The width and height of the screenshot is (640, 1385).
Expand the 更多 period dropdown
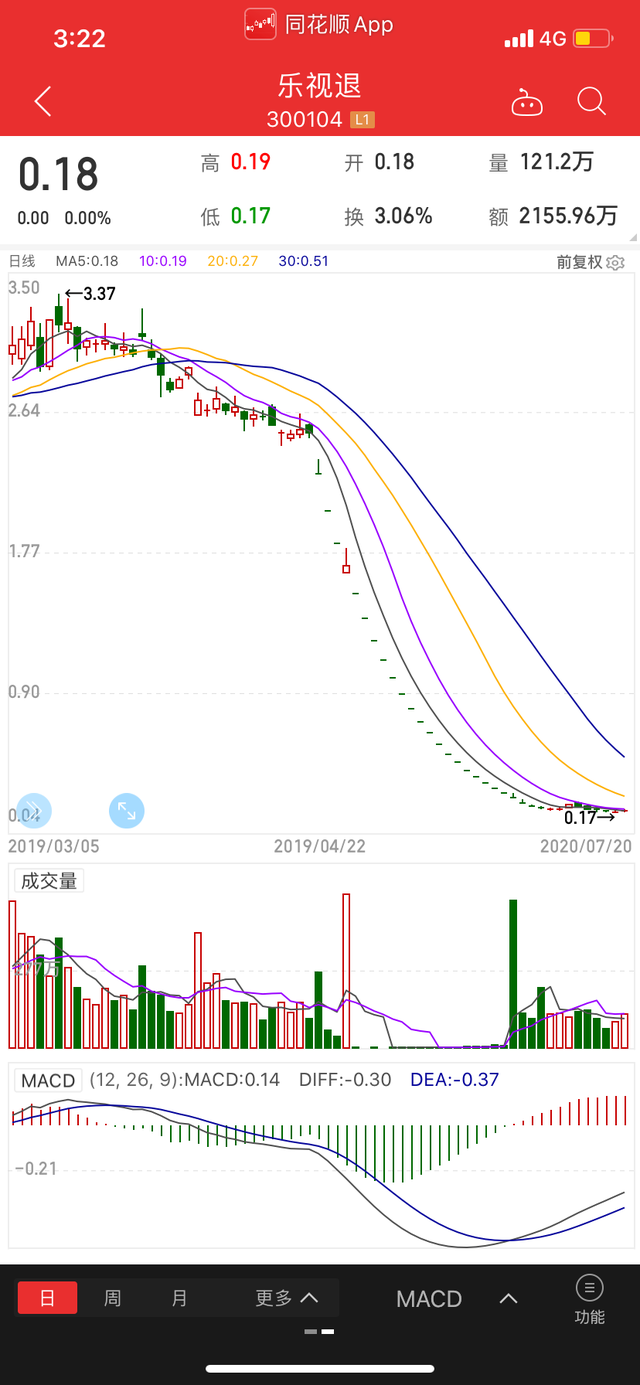pos(286,1298)
